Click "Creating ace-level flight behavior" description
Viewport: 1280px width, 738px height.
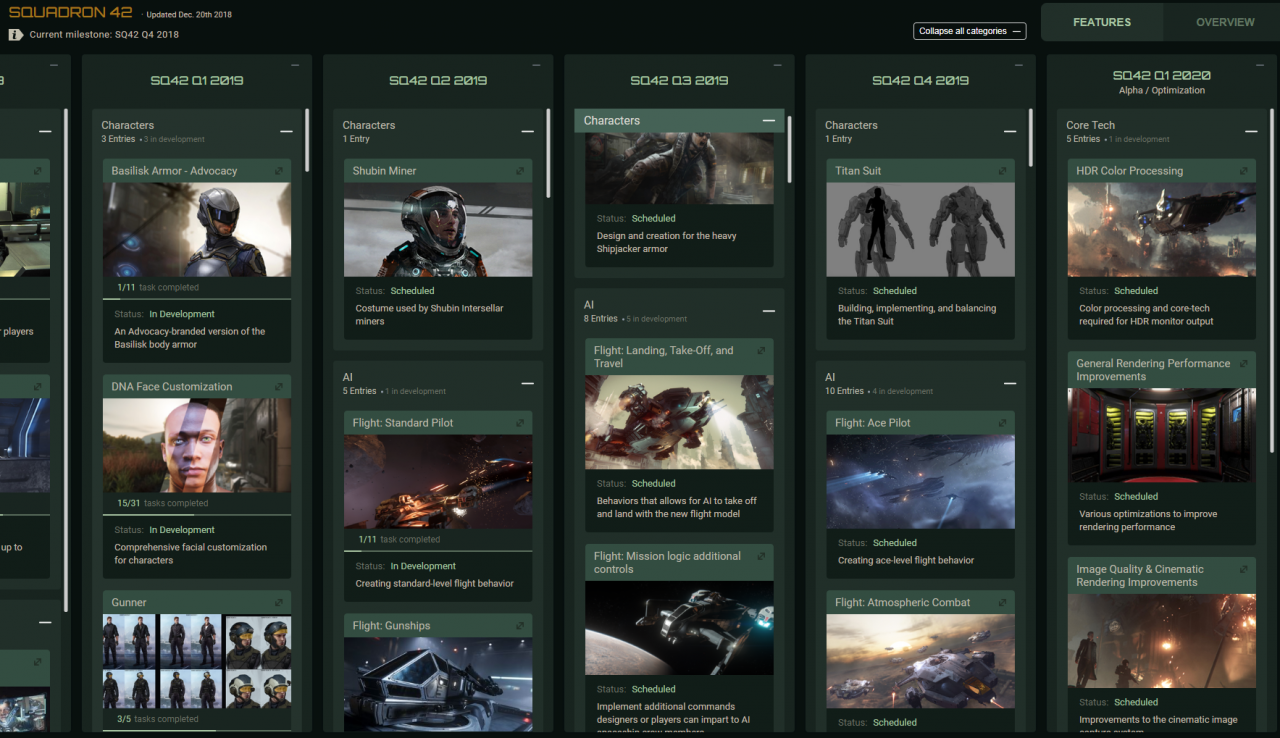coord(906,560)
